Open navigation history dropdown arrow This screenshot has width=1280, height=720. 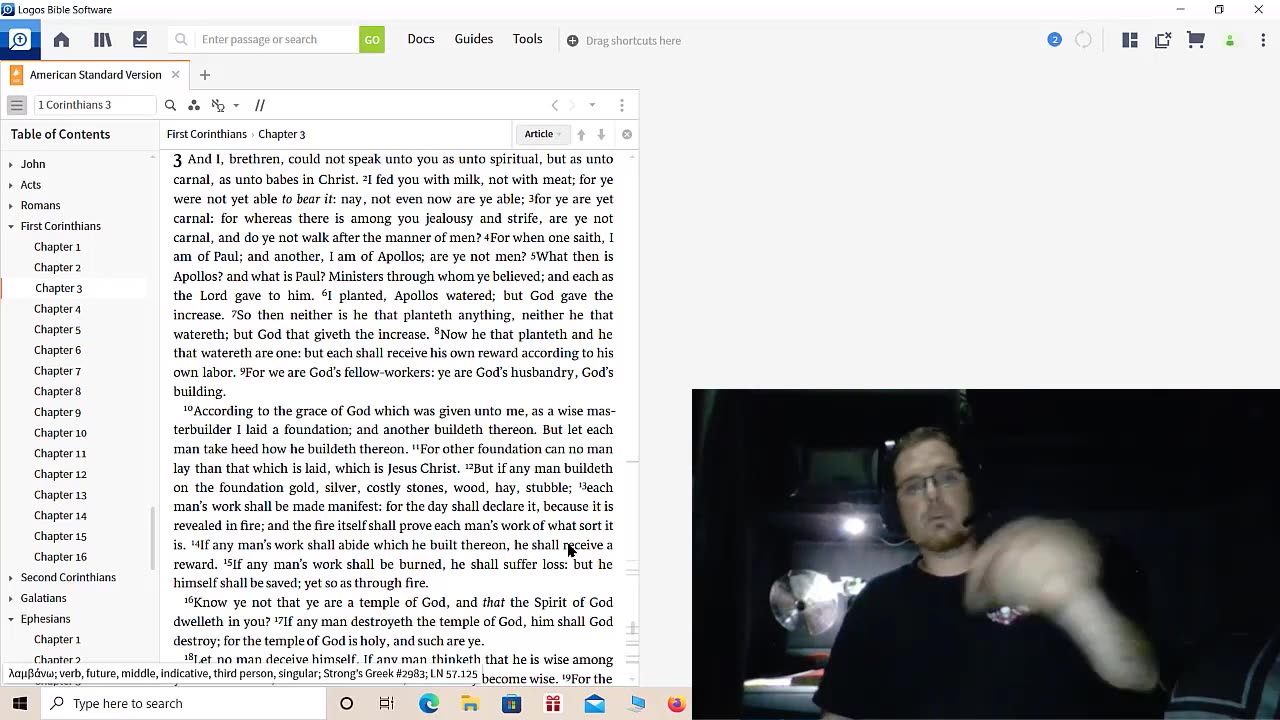pos(592,105)
